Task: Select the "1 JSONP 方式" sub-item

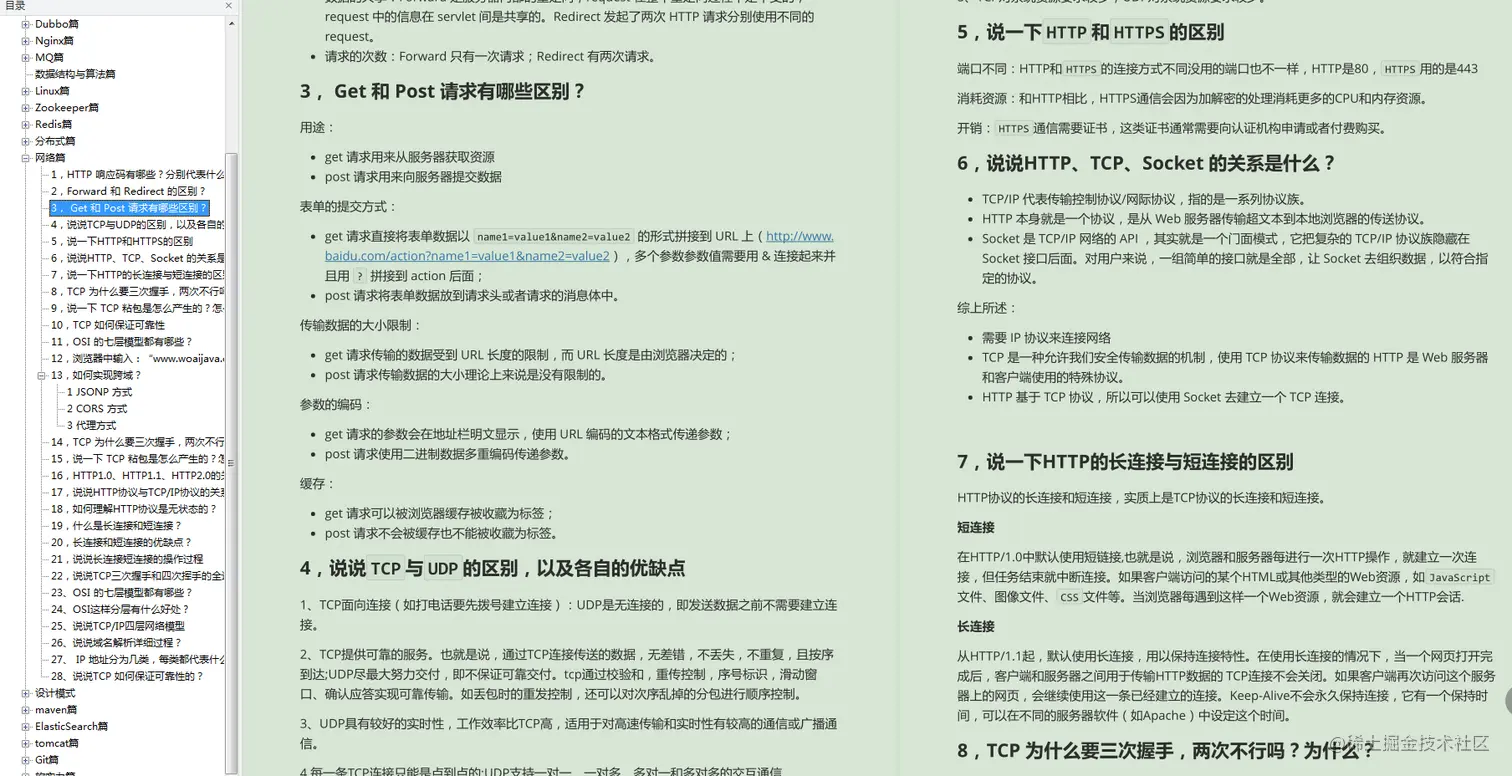Action: click(100, 391)
